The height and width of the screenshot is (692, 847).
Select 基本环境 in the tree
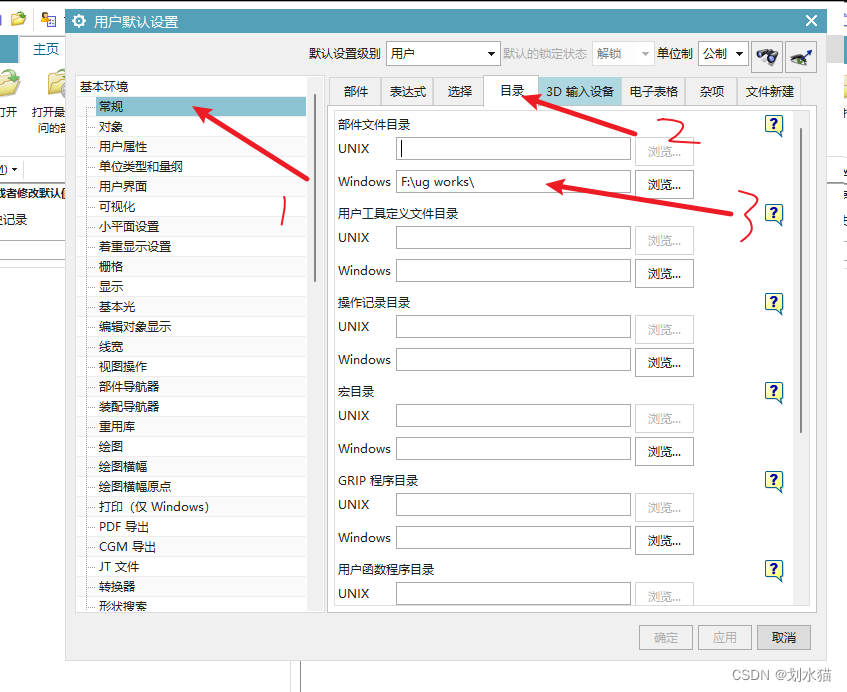(x=104, y=86)
